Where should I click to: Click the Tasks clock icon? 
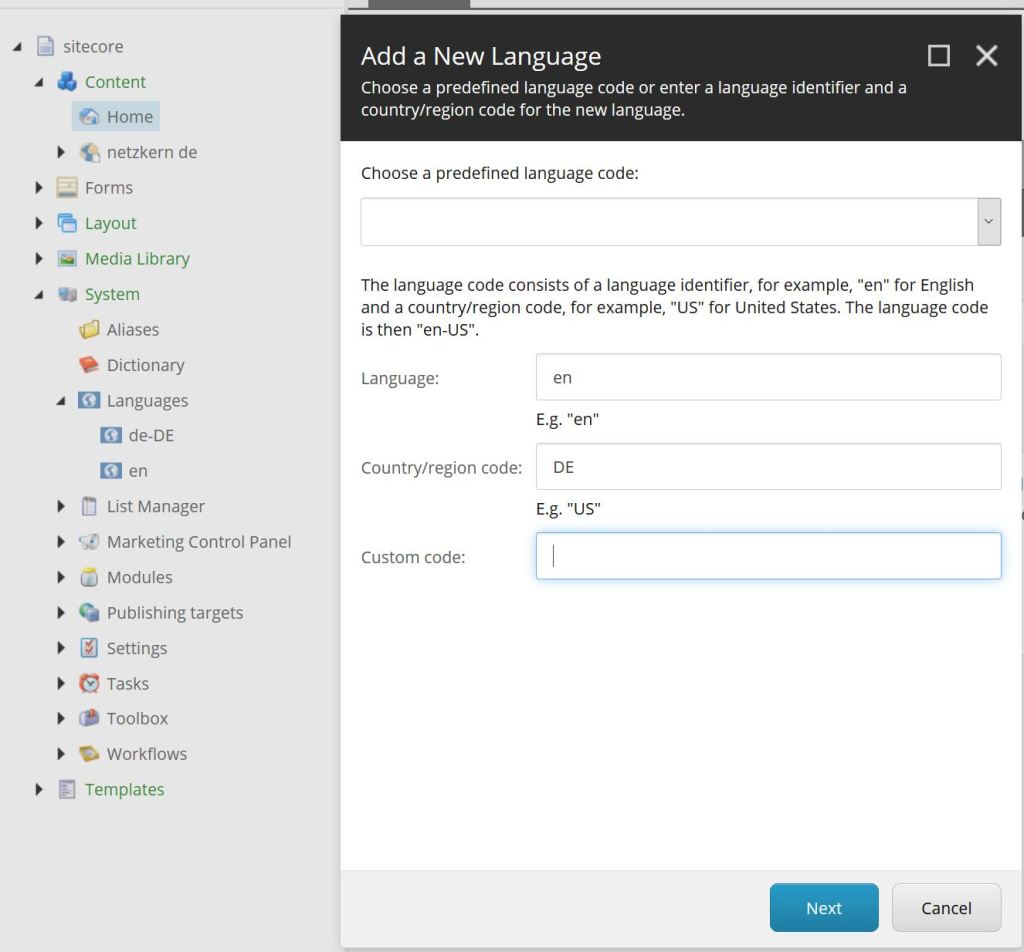pos(89,684)
